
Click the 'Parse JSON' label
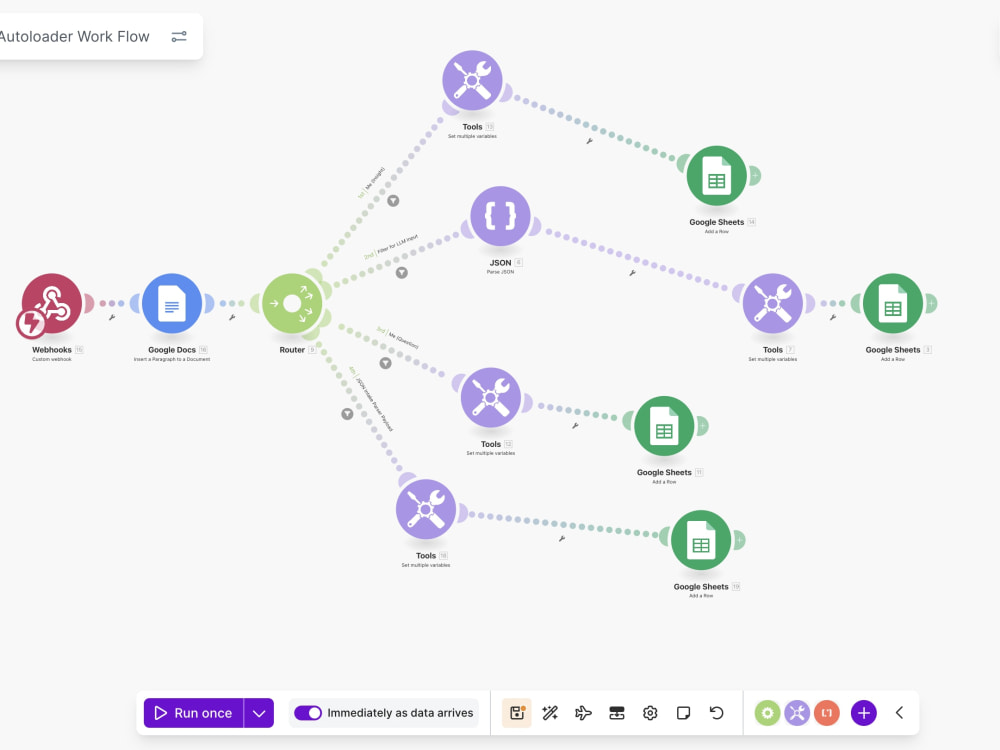(x=501, y=272)
